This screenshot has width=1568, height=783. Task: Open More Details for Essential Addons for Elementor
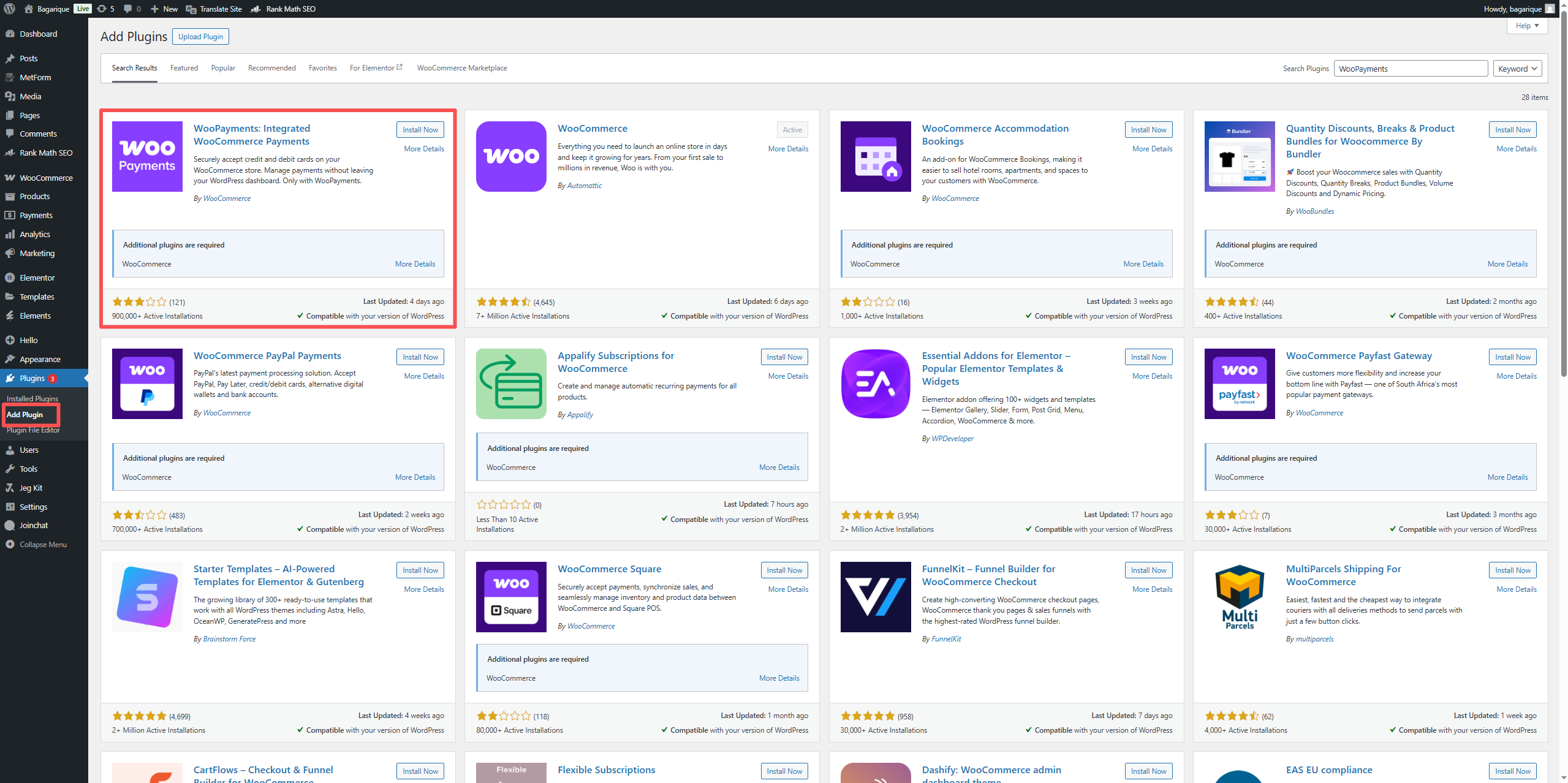(1151, 376)
